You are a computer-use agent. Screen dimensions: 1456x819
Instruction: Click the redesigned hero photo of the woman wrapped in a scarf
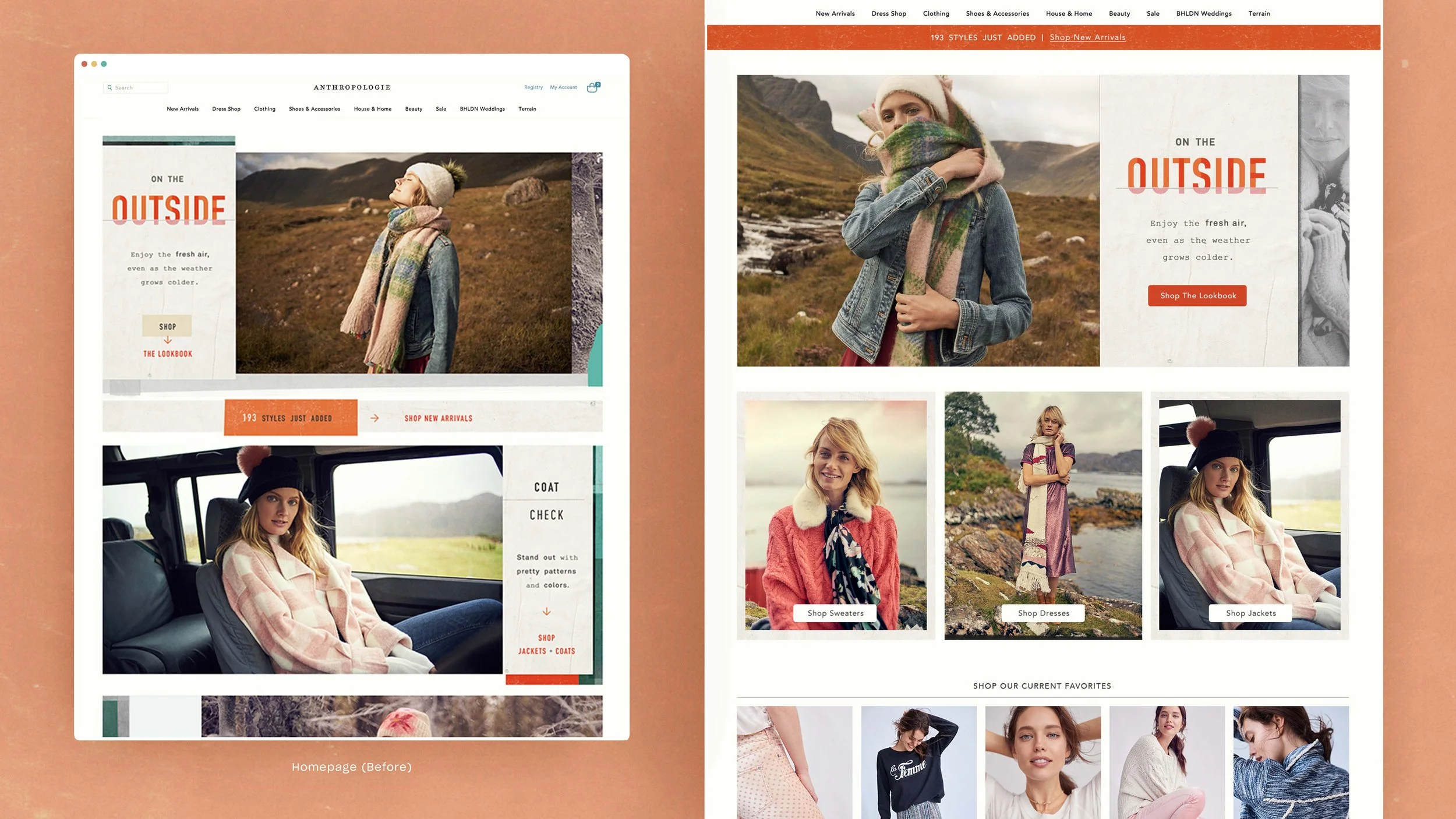click(918, 220)
